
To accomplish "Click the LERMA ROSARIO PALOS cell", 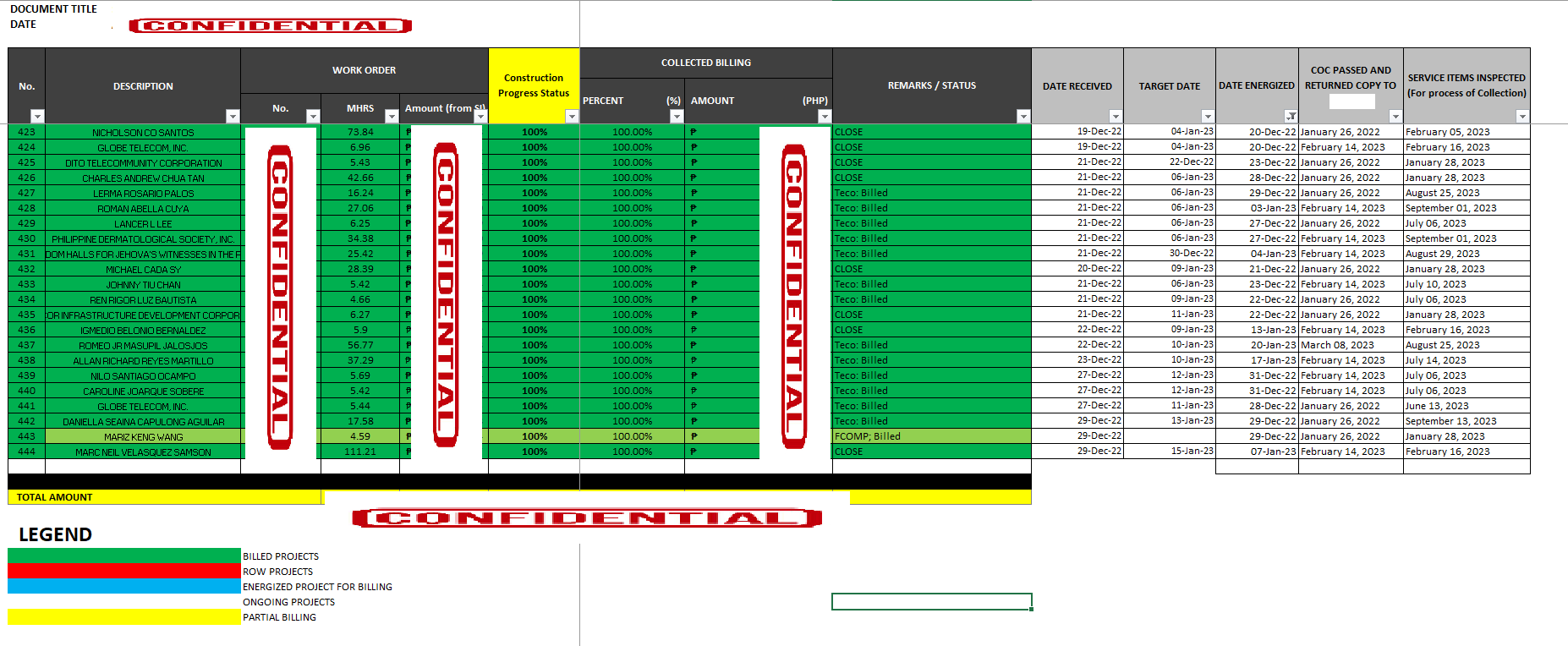I will tap(143, 194).
